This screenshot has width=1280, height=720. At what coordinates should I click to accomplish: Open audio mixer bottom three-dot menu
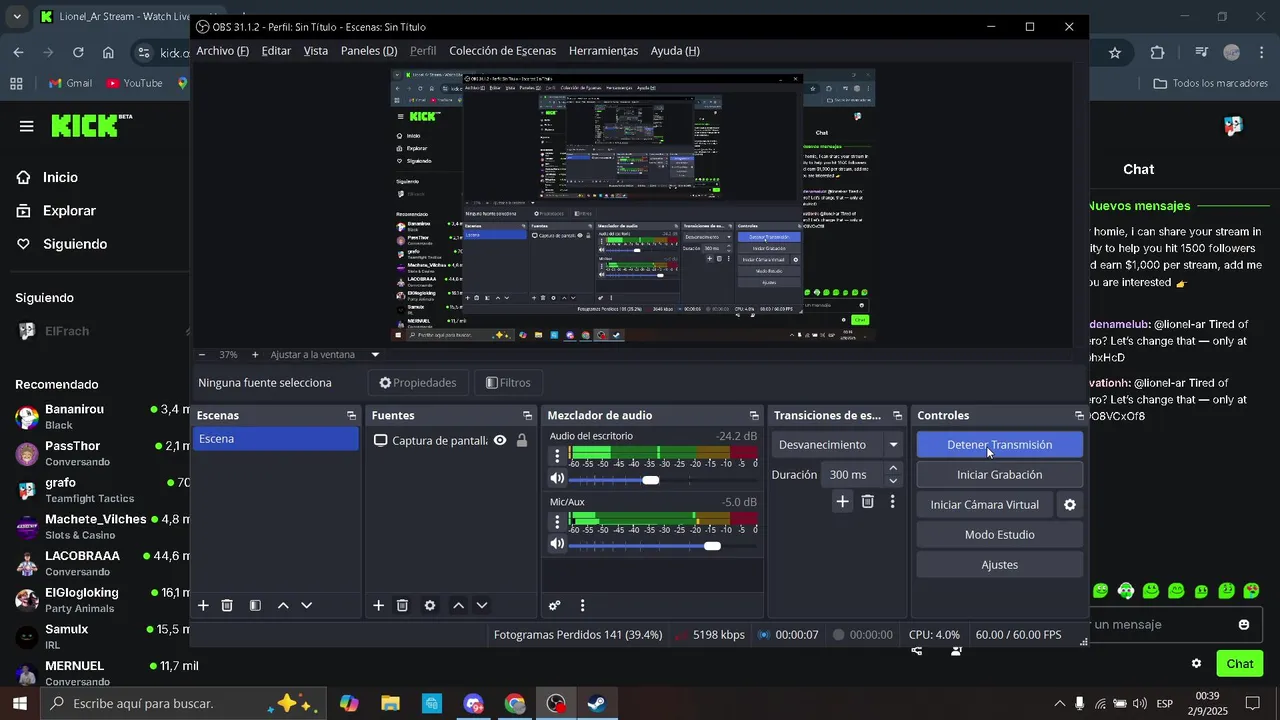[x=582, y=605]
